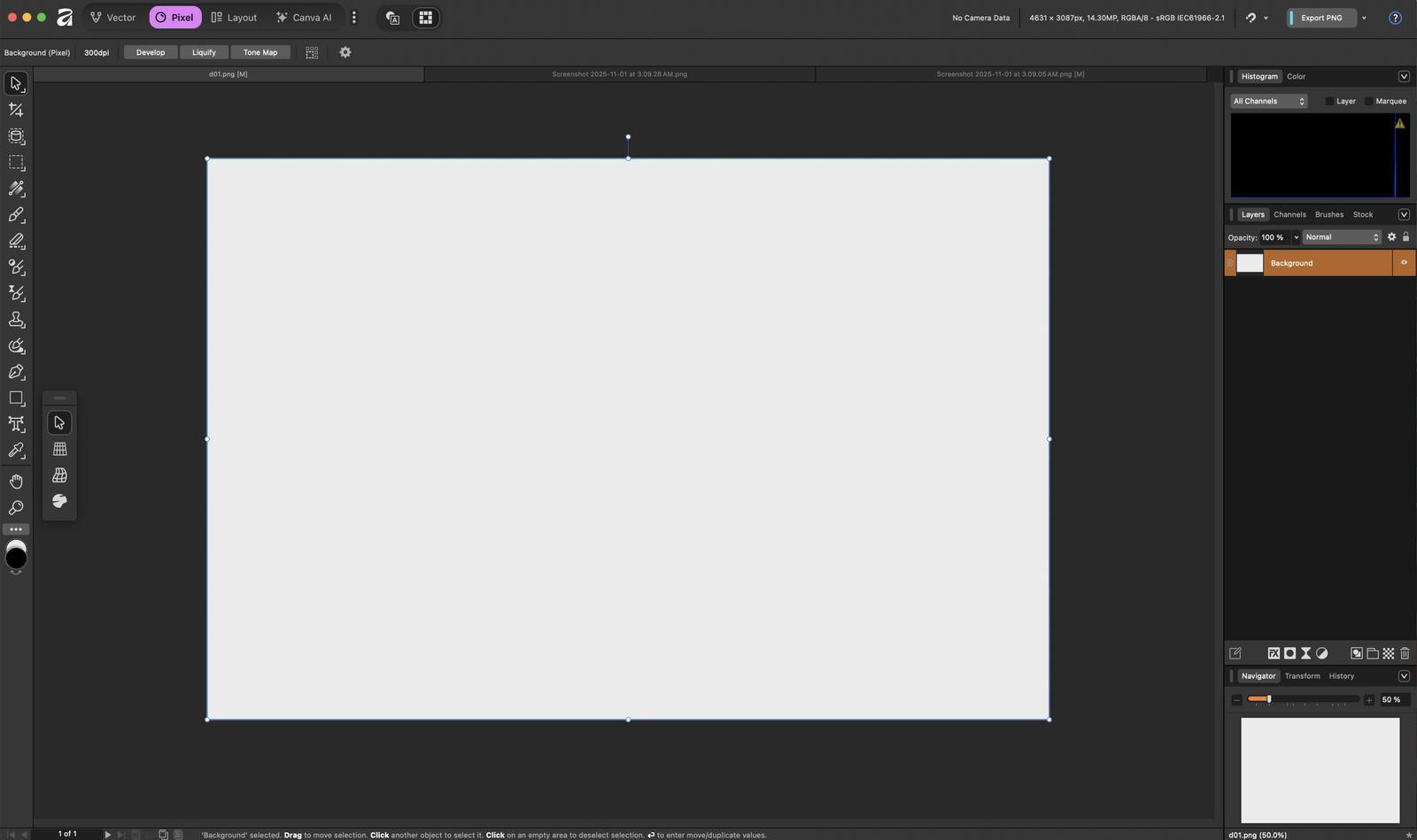Click the Opacity 100 % input field
This screenshot has height=840, width=1417.
1274,237
